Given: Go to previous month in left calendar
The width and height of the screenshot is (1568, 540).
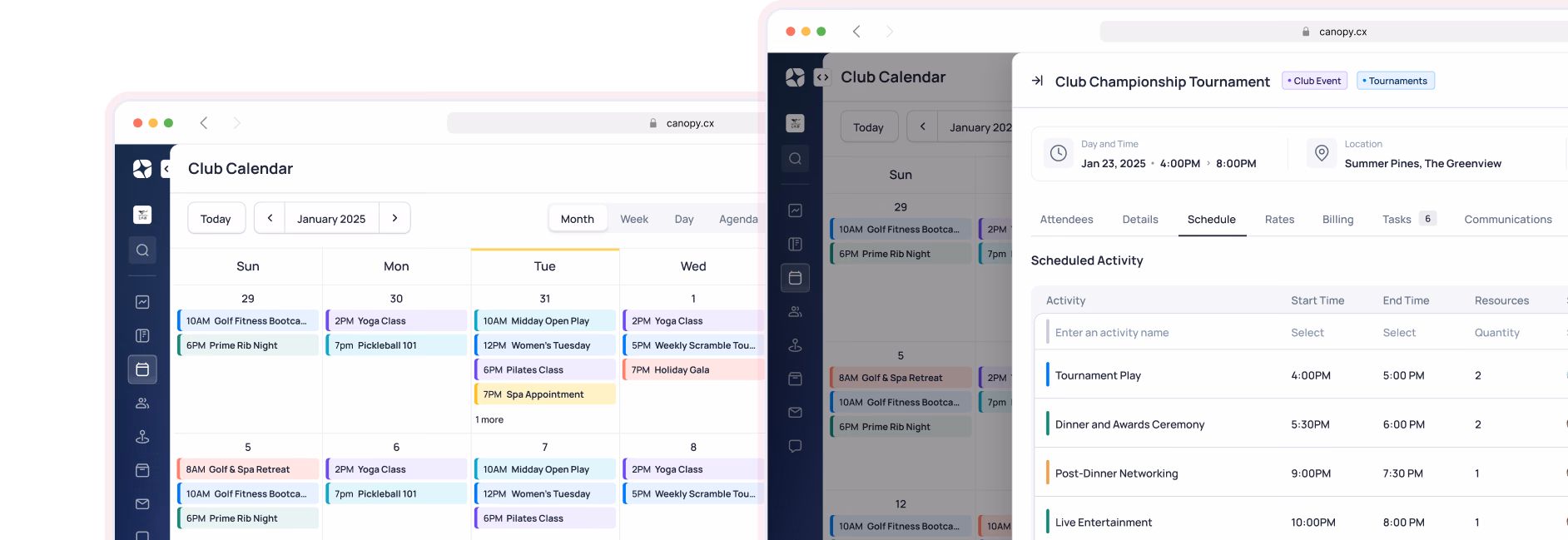Looking at the screenshot, I should click(270, 218).
